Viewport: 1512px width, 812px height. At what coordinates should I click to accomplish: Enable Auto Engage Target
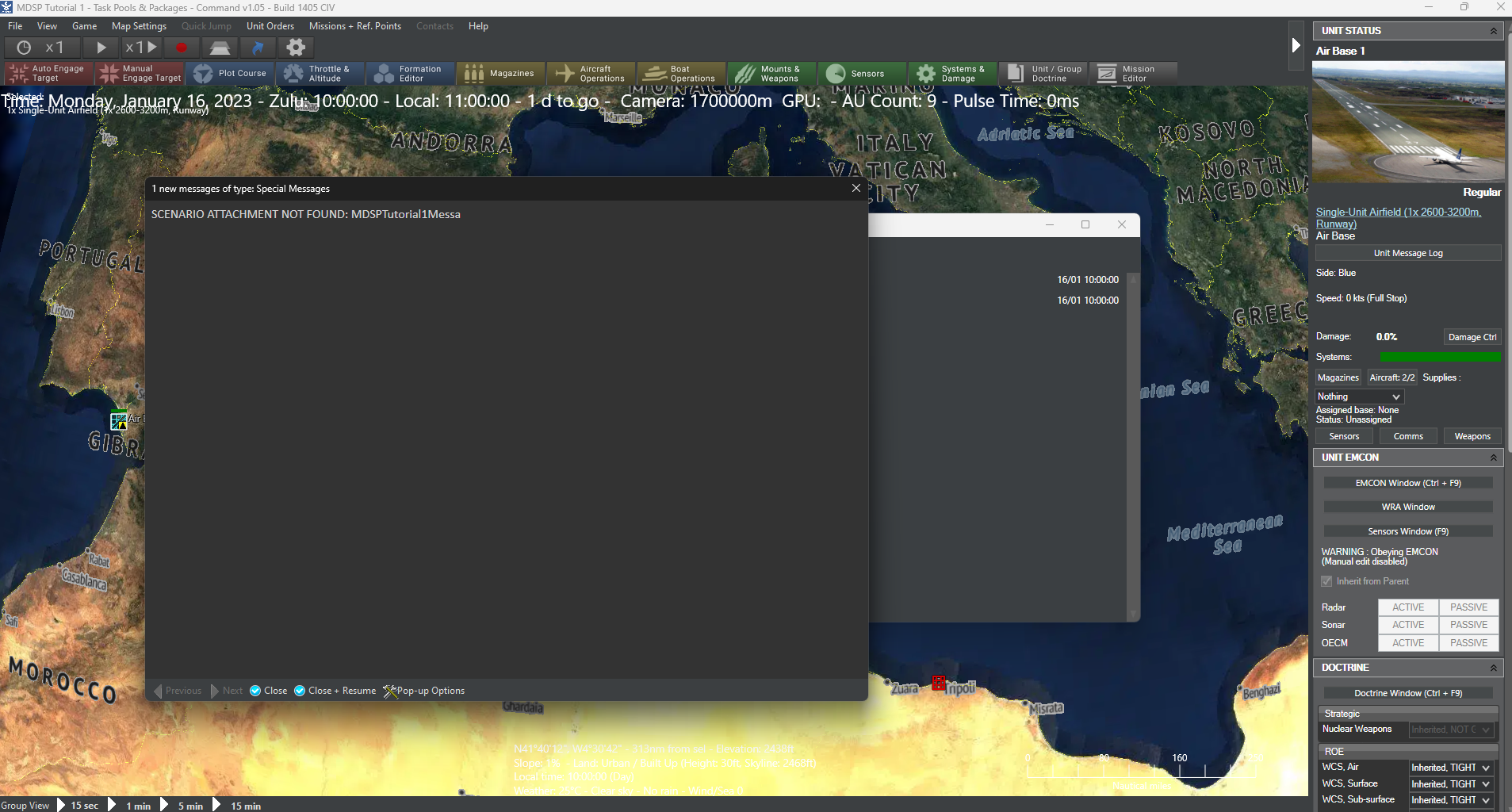(48, 73)
